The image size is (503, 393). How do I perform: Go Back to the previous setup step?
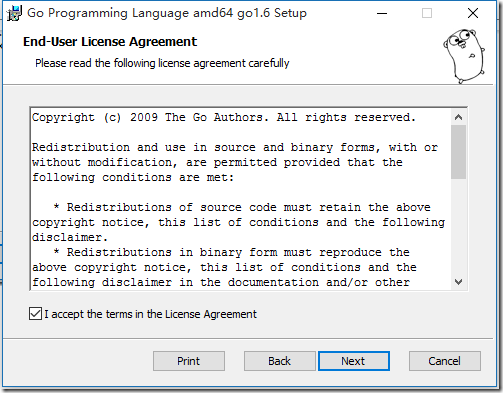coord(279,361)
